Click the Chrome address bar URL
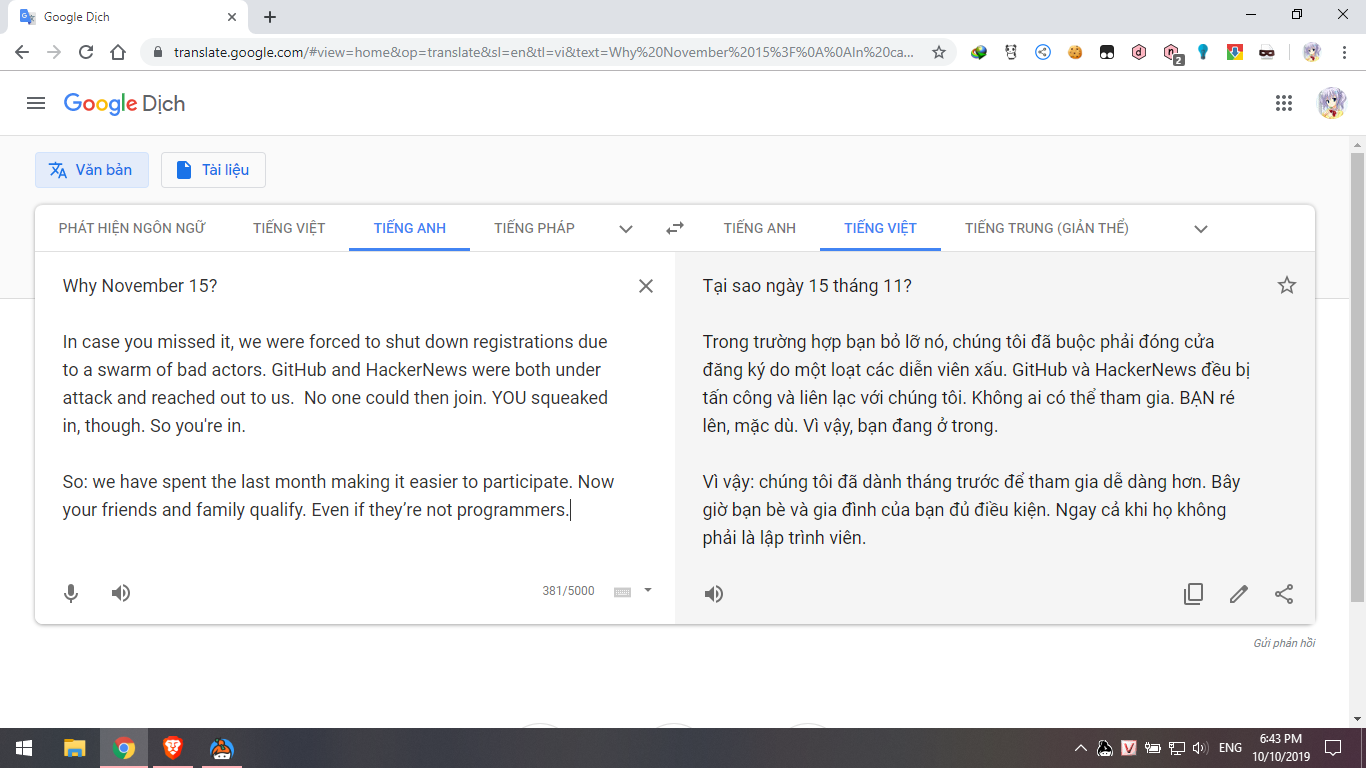This screenshot has height=768, width=1366. 543,52
